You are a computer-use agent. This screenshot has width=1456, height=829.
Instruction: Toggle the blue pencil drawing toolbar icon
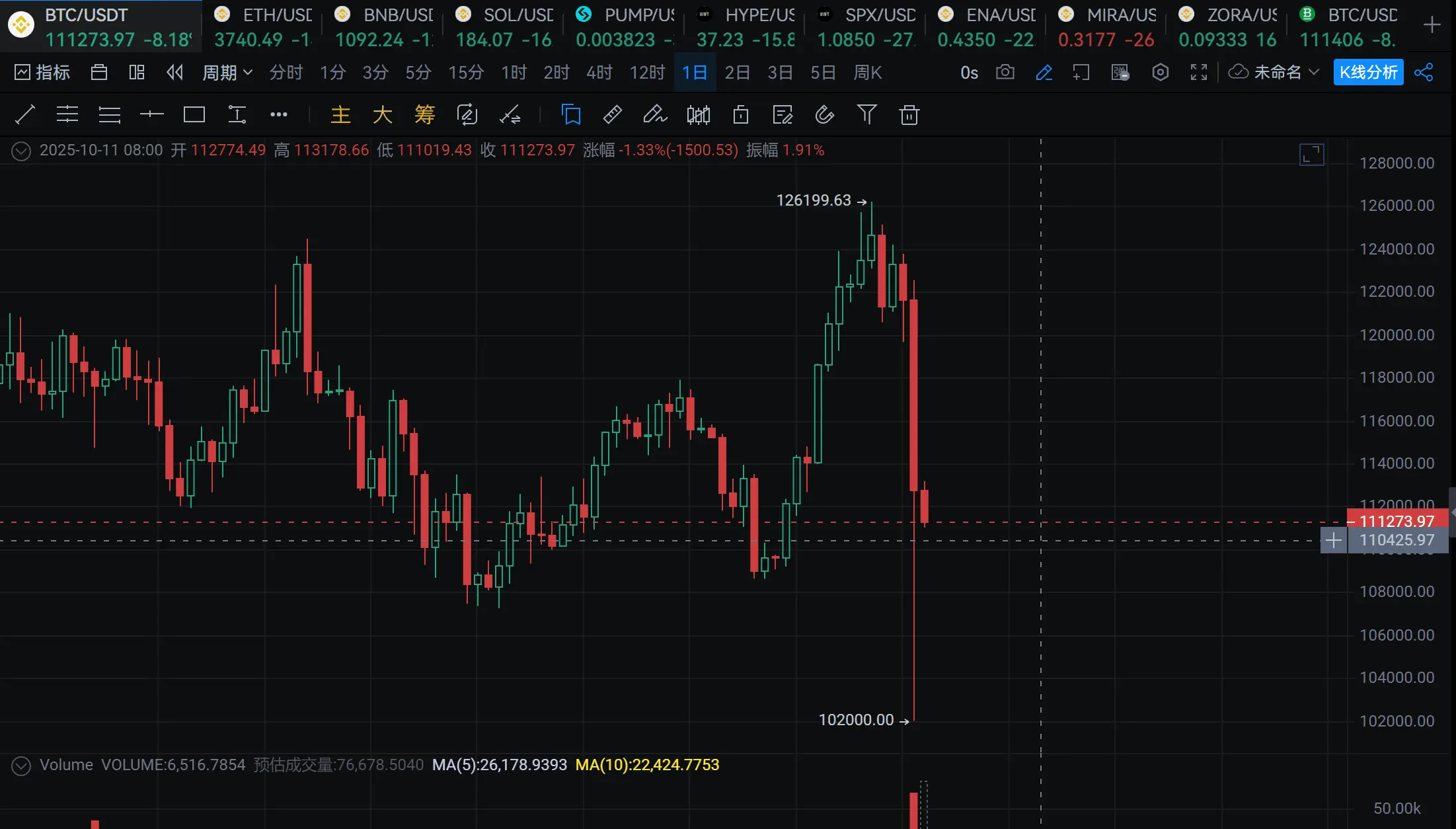(1044, 72)
